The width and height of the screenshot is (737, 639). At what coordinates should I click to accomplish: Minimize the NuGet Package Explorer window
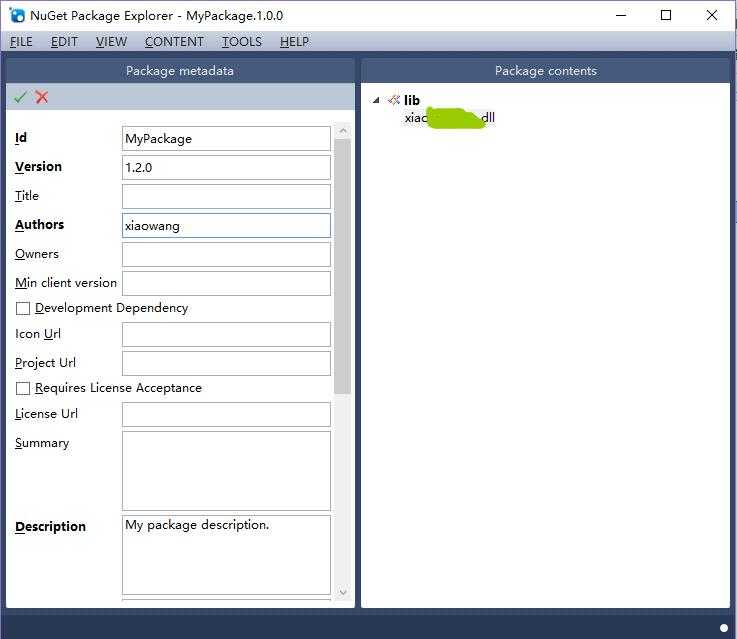(x=621, y=16)
